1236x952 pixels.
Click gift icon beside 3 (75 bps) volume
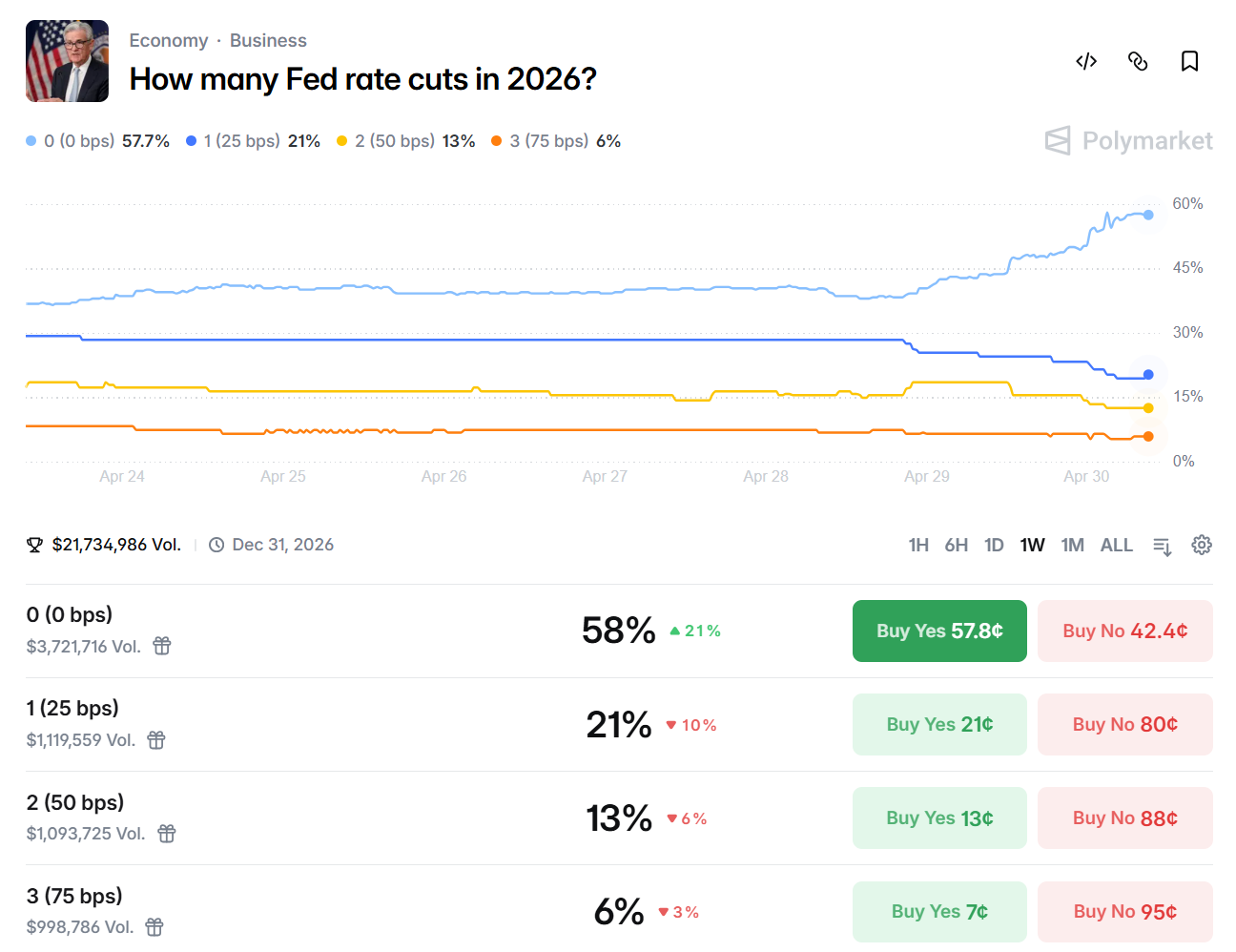tap(154, 926)
